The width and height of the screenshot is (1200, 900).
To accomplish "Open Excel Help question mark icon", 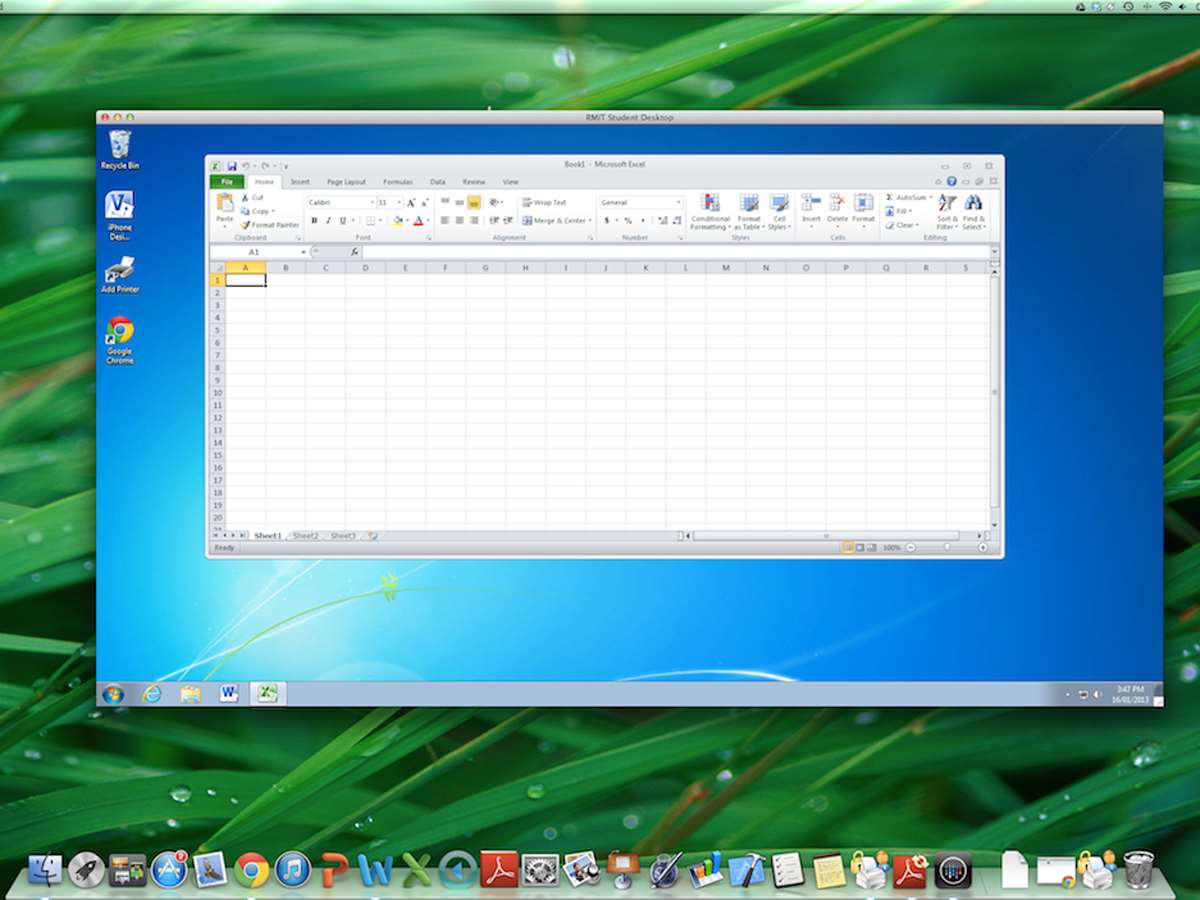I will pos(952,182).
